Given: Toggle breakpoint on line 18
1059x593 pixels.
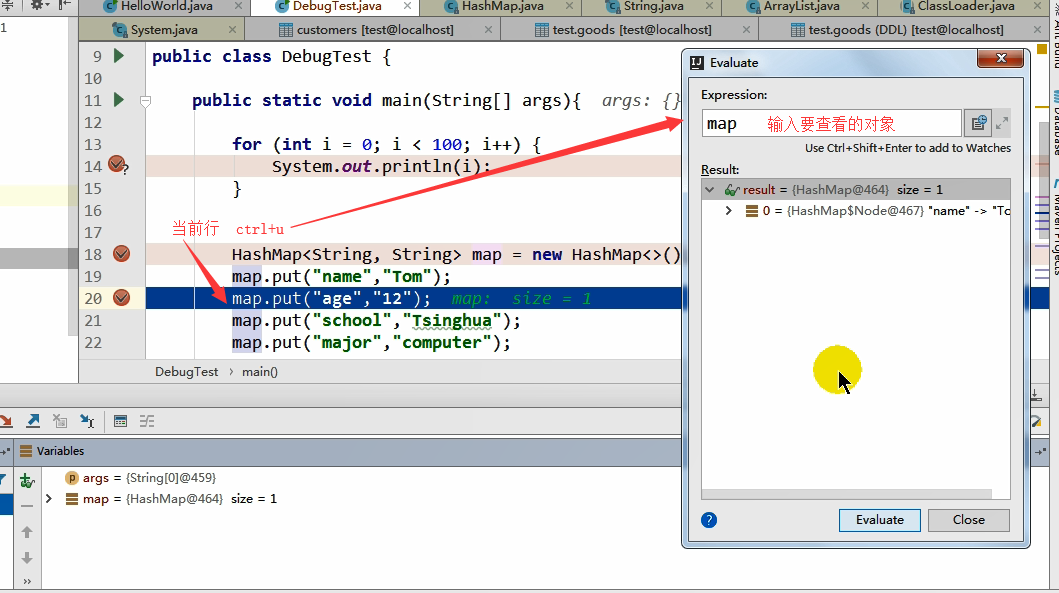Looking at the screenshot, I should [122, 254].
